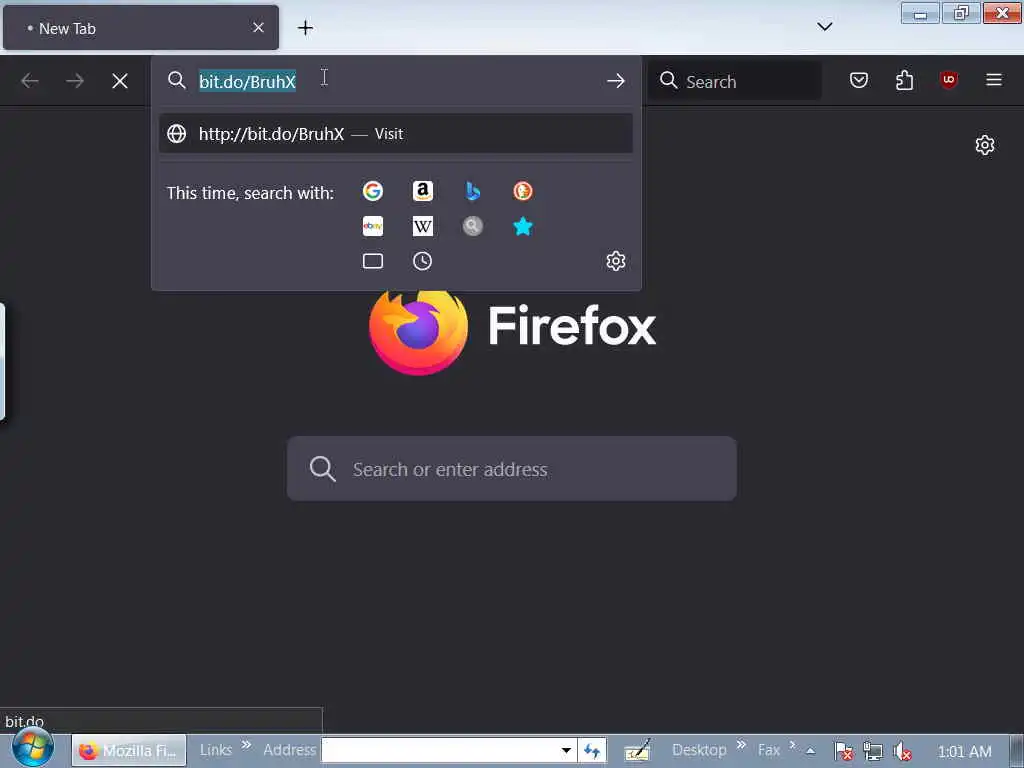Open the network tray icon
Viewport: 1024px width, 768px height.
873,752
